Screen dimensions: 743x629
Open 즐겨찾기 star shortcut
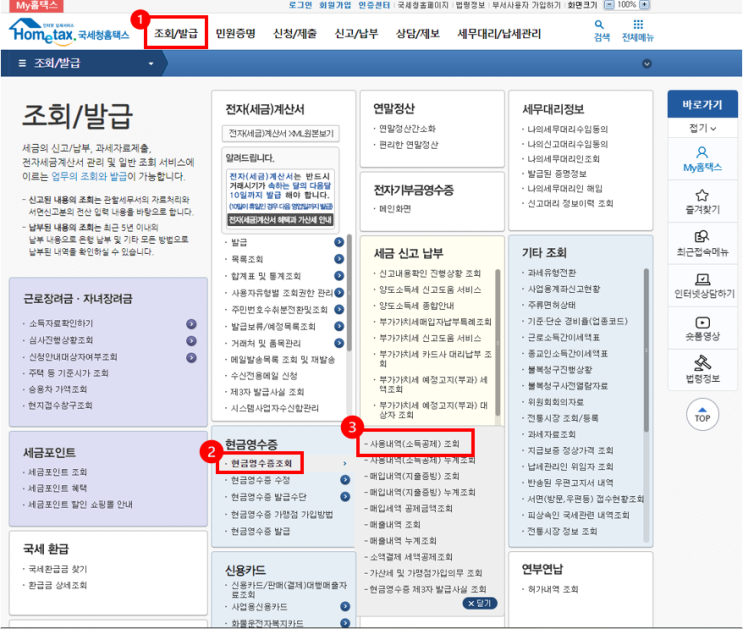(x=702, y=202)
